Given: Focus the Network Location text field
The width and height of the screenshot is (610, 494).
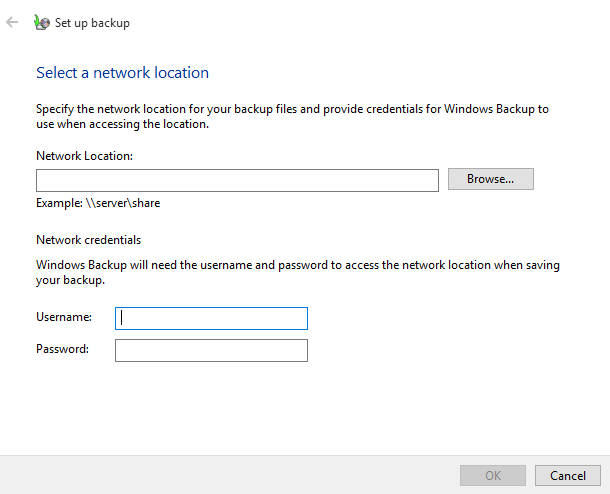Looking at the screenshot, I should 237,180.
